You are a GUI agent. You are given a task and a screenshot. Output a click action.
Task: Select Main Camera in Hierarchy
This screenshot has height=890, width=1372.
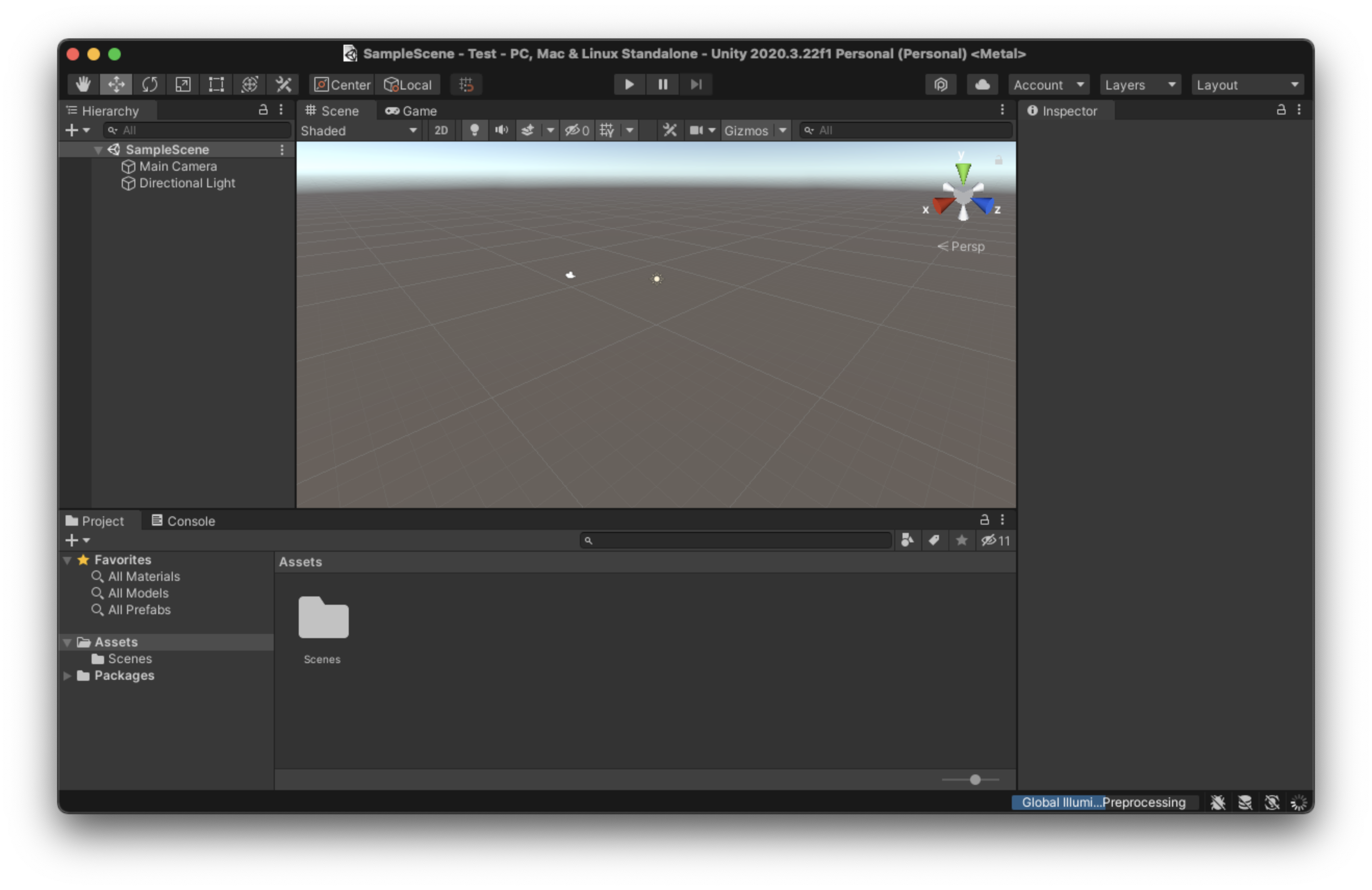(x=177, y=167)
